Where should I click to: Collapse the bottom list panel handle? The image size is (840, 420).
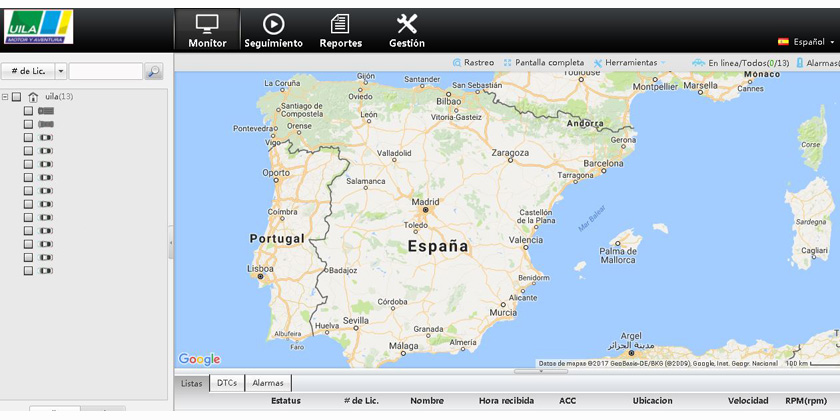coord(541,371)
